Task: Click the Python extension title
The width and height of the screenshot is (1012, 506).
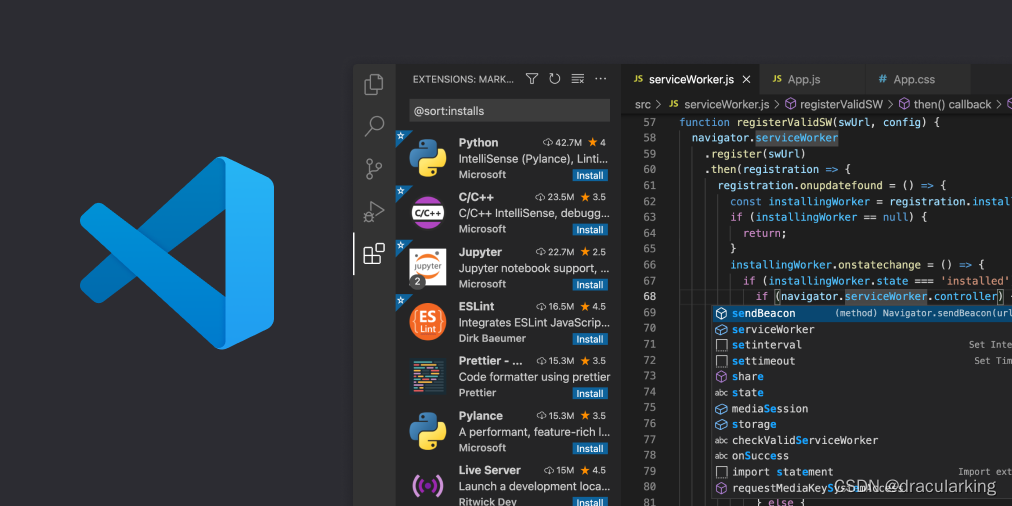Action: [x=478, y=143]
